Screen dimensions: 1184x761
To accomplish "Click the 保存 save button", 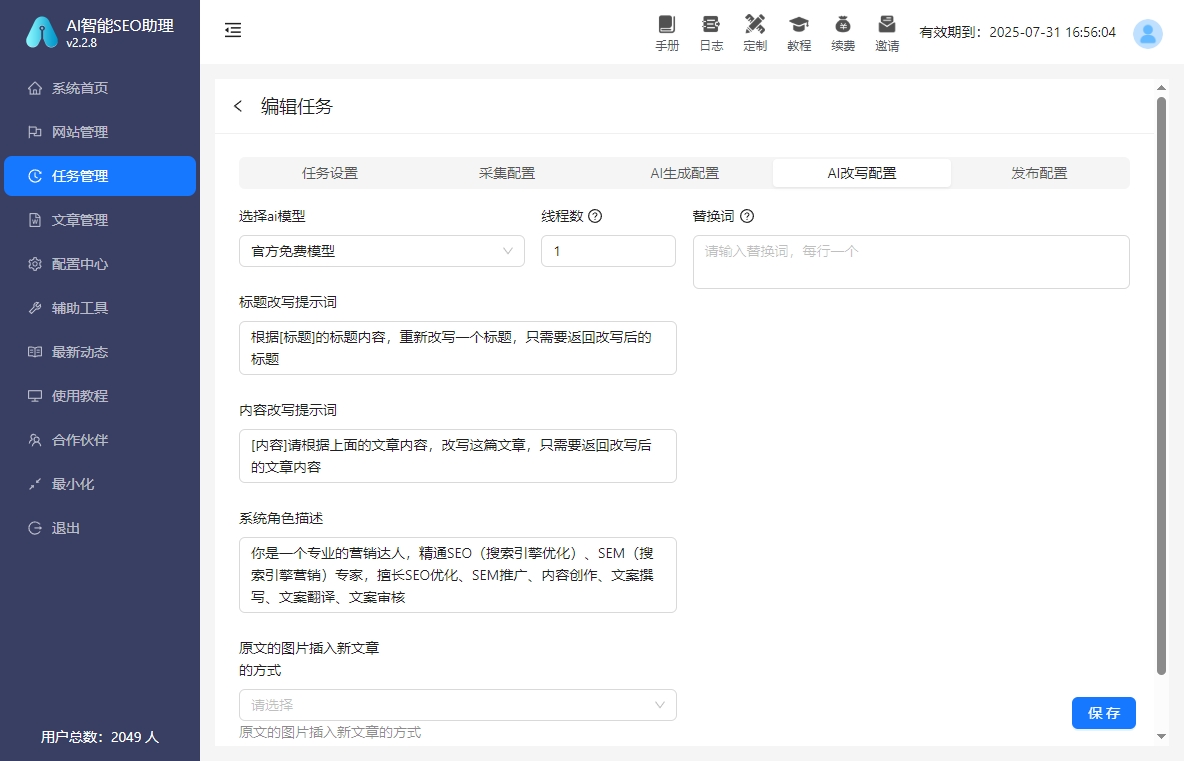I will pyautogui.click(x=1103, y=713).
